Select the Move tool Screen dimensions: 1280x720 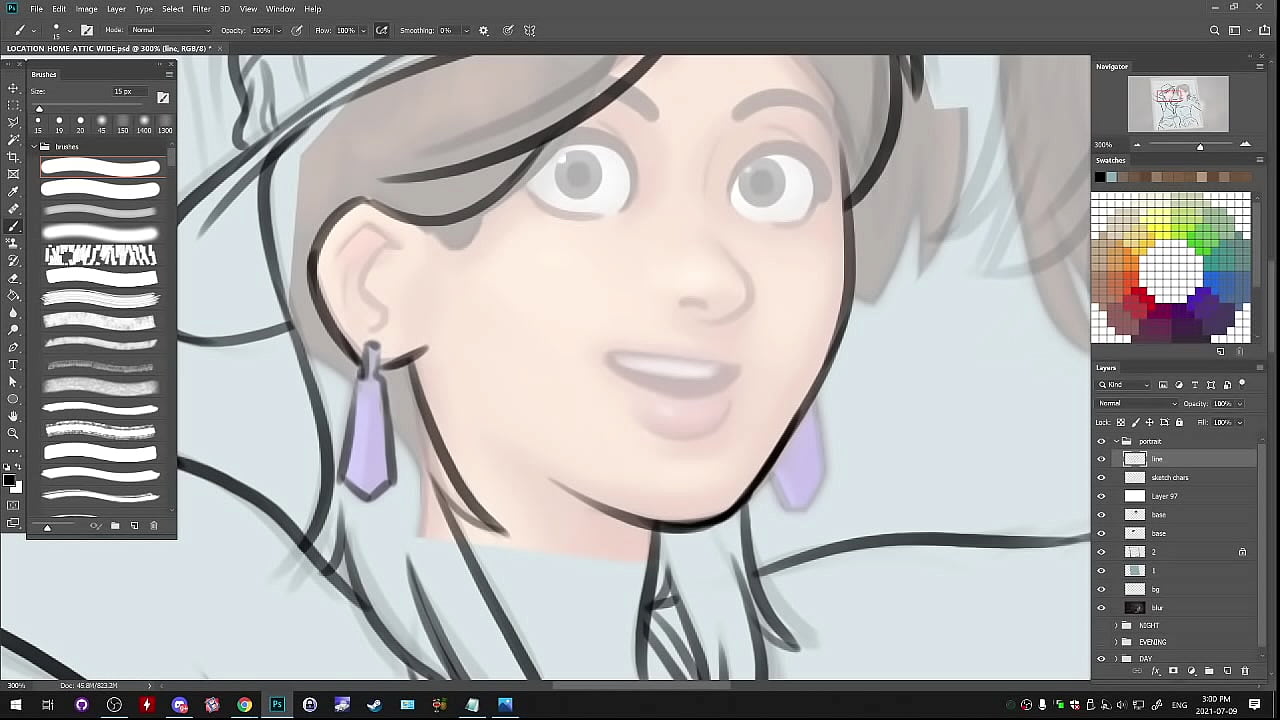click(13, 88)
